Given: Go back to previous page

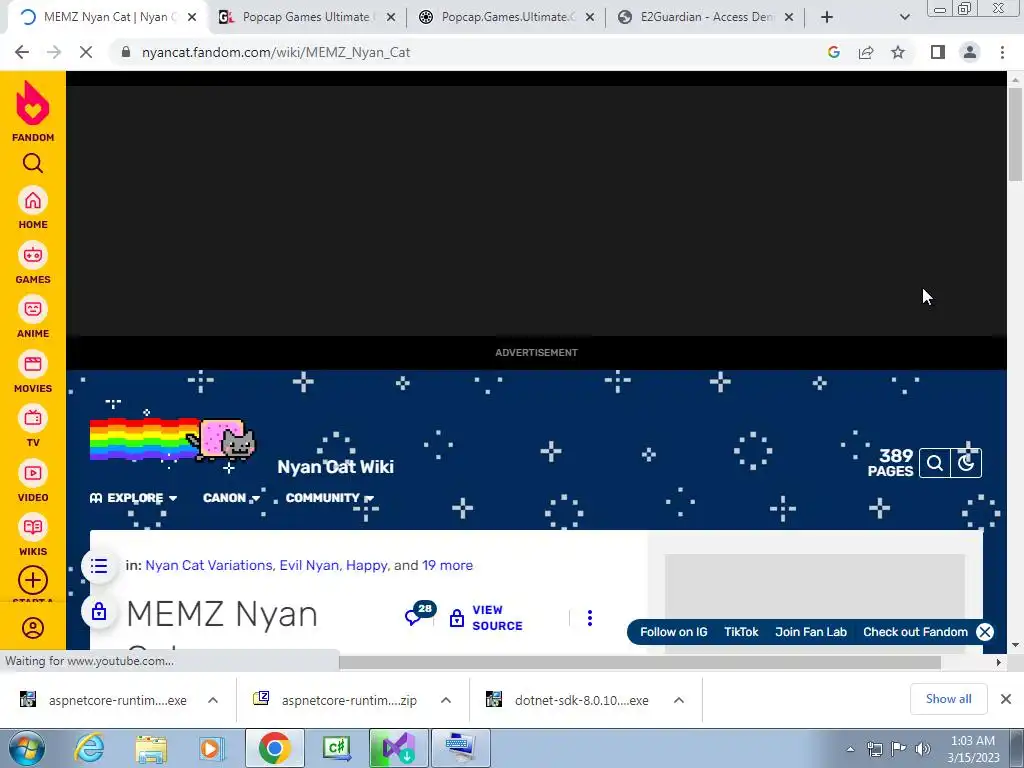Looking at the screenshot, I should click(22, 52).
